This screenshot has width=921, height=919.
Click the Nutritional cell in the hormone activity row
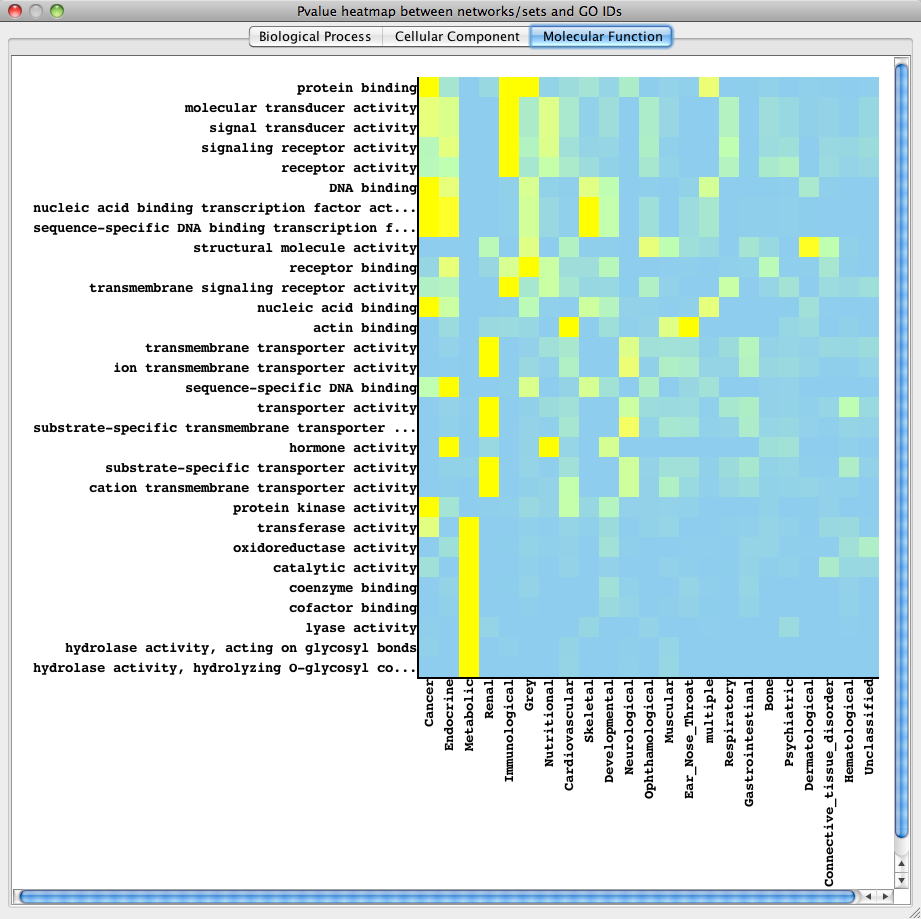(x=549, y=448)
